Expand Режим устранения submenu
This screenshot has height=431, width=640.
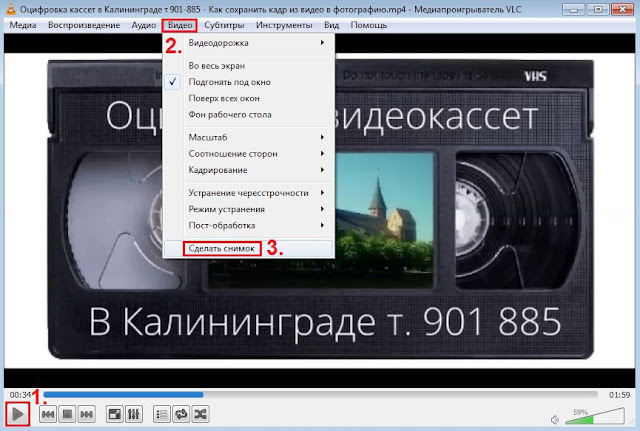[x=249, y=209]
